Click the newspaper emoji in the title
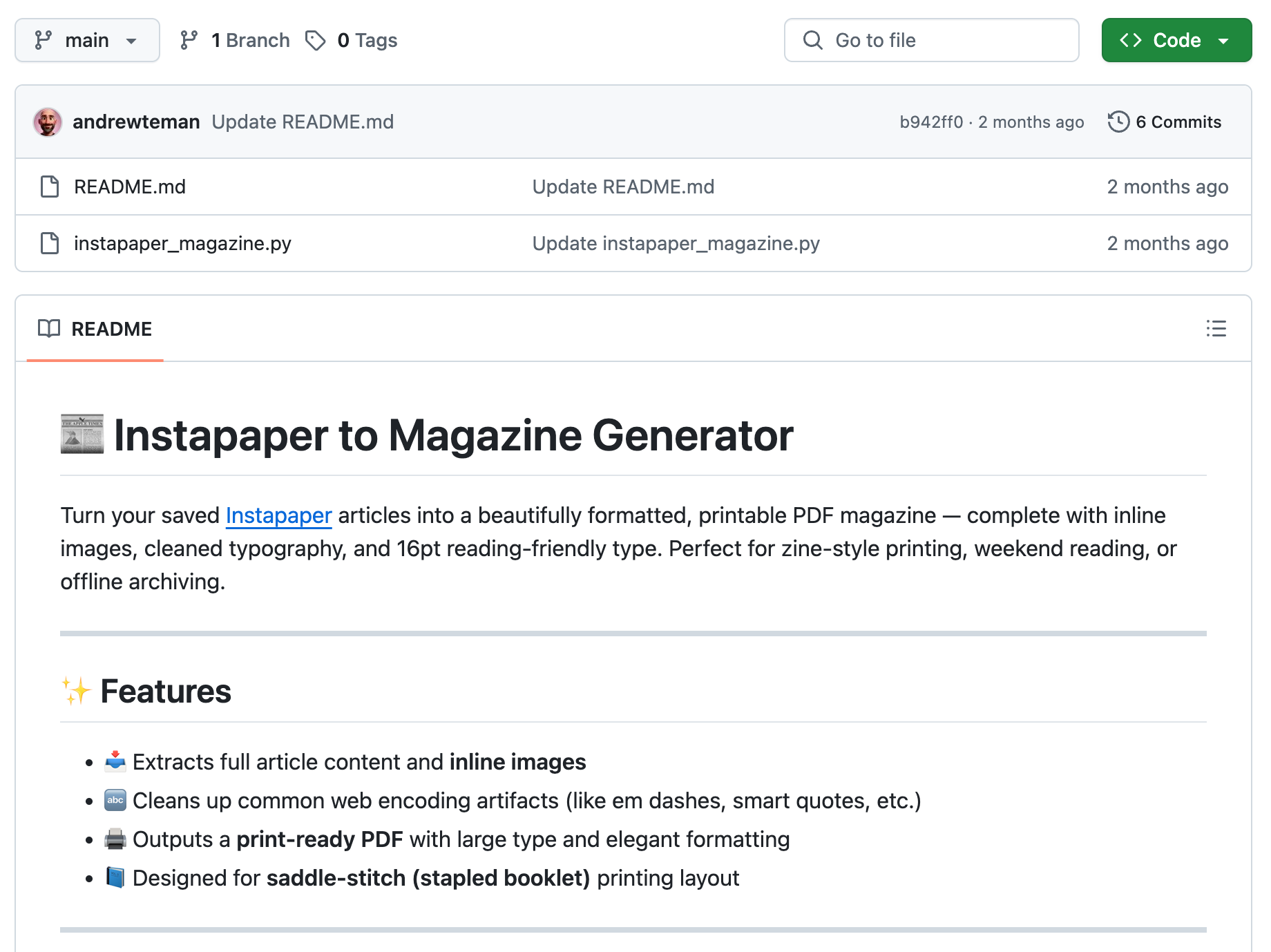This screenshot has width=1271, height=952. [82, 434]
